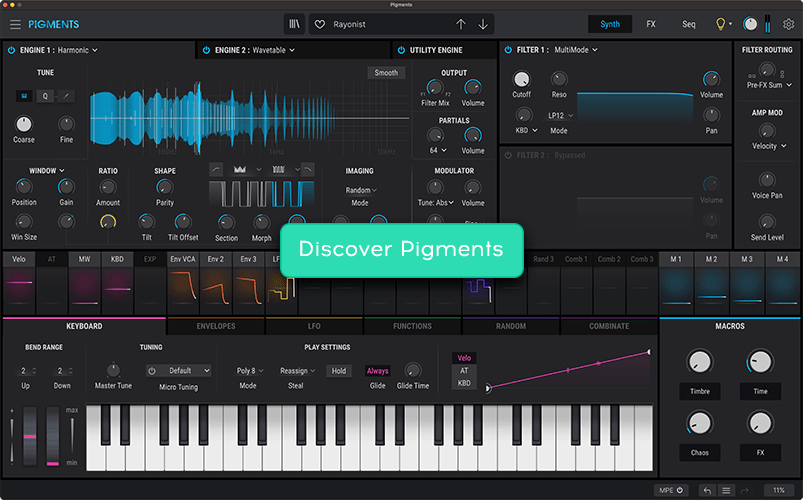Open the history list icon in status bar
This screenshot has width=803, height=500.
(x=726, y=490)
